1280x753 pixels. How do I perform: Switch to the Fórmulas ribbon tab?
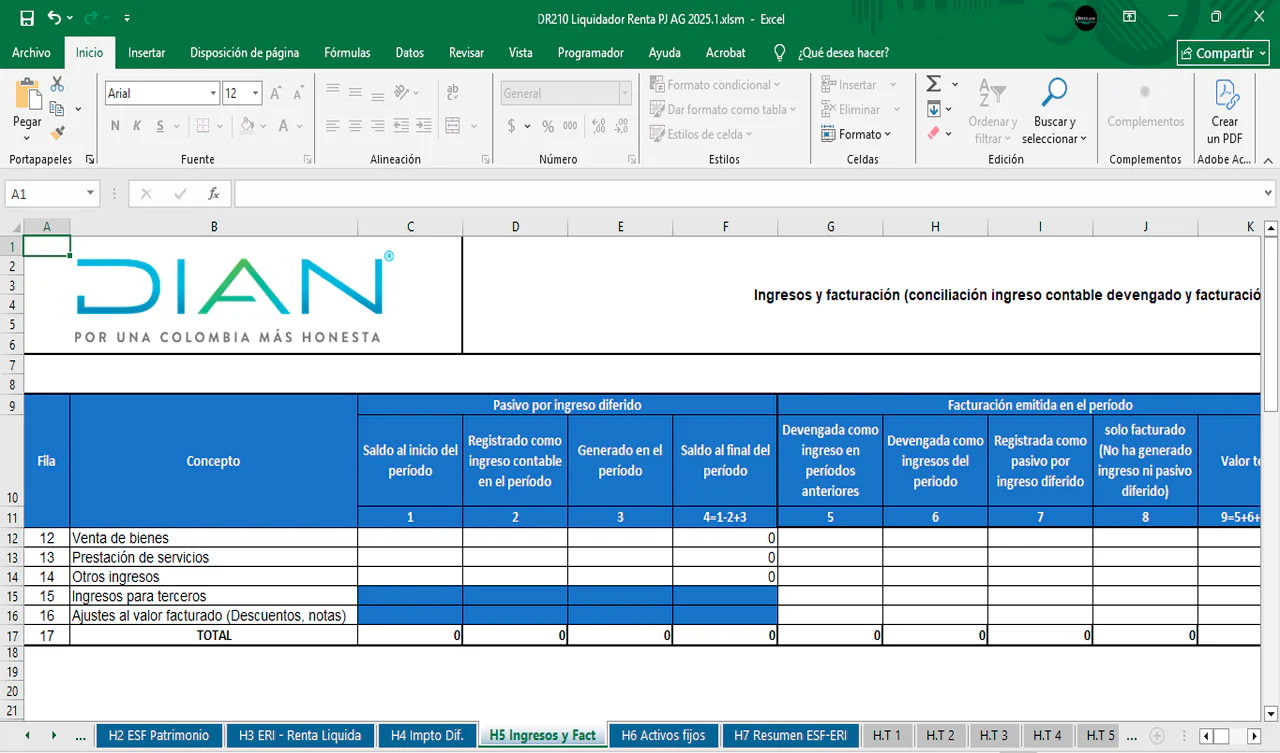point(347,53)
